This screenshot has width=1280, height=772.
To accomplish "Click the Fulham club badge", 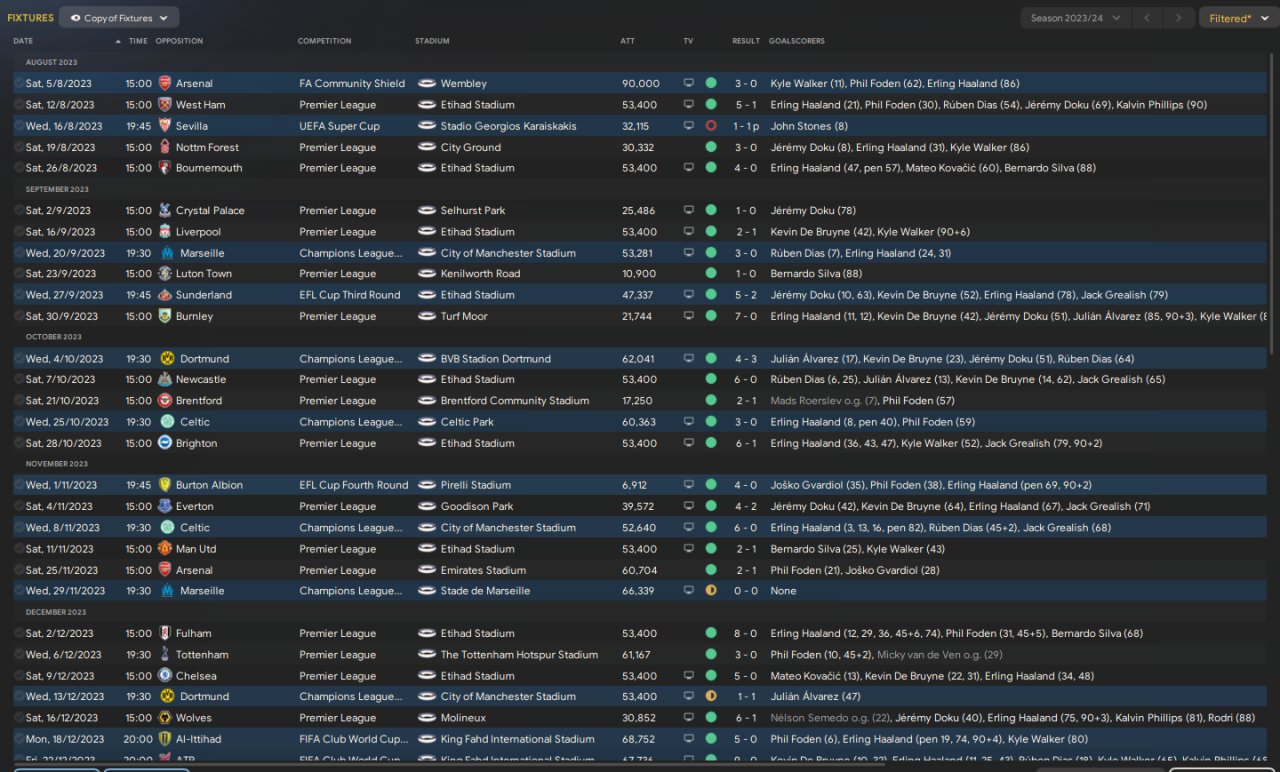I will 165,633.
